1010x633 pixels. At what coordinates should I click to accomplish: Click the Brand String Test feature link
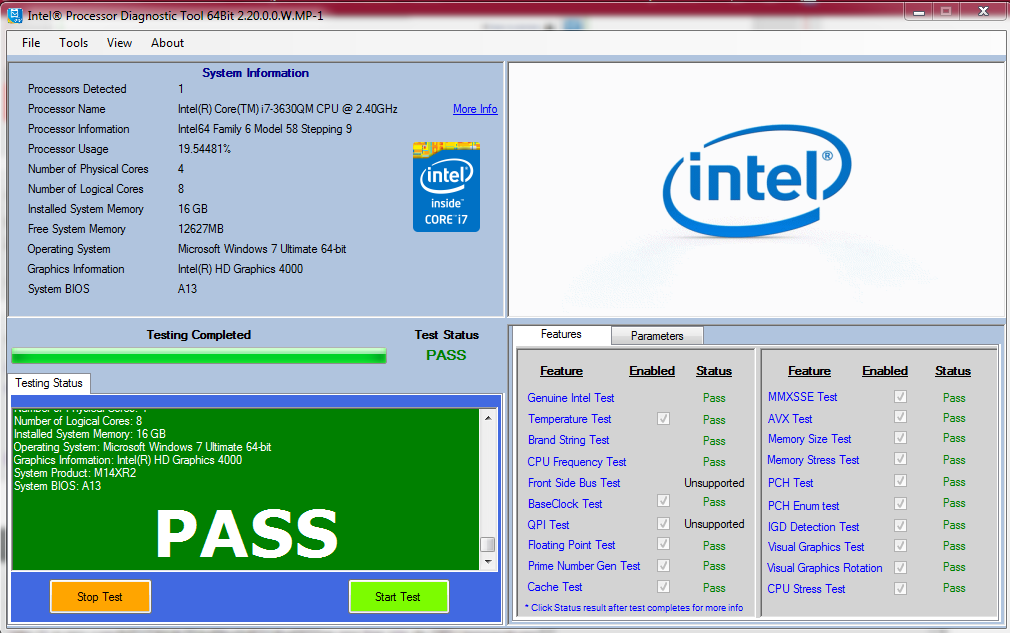click(569, 440)
